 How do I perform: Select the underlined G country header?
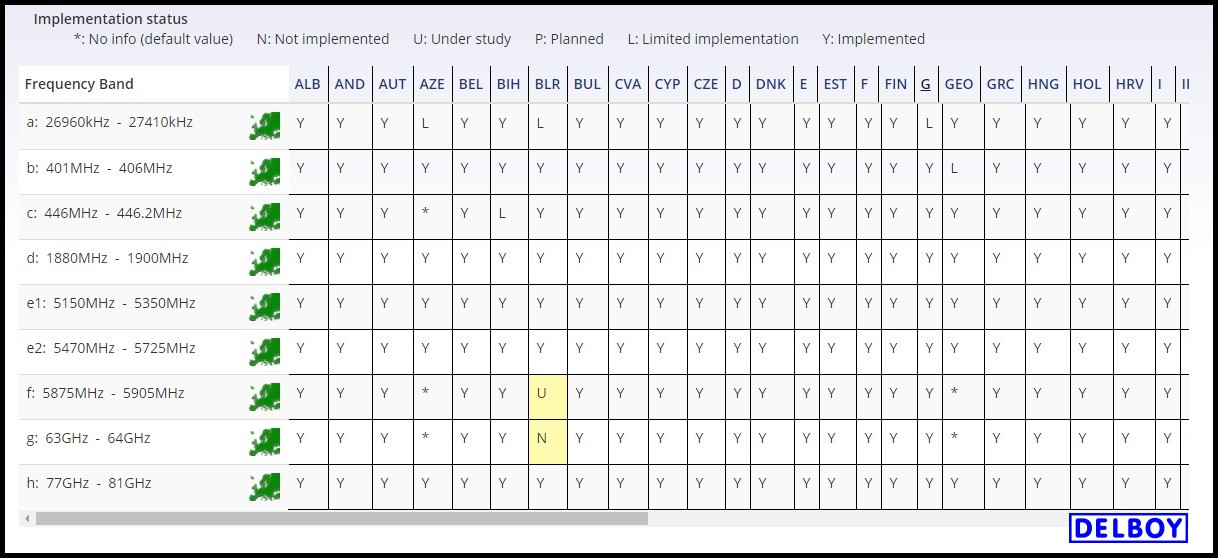coord(925,84)
